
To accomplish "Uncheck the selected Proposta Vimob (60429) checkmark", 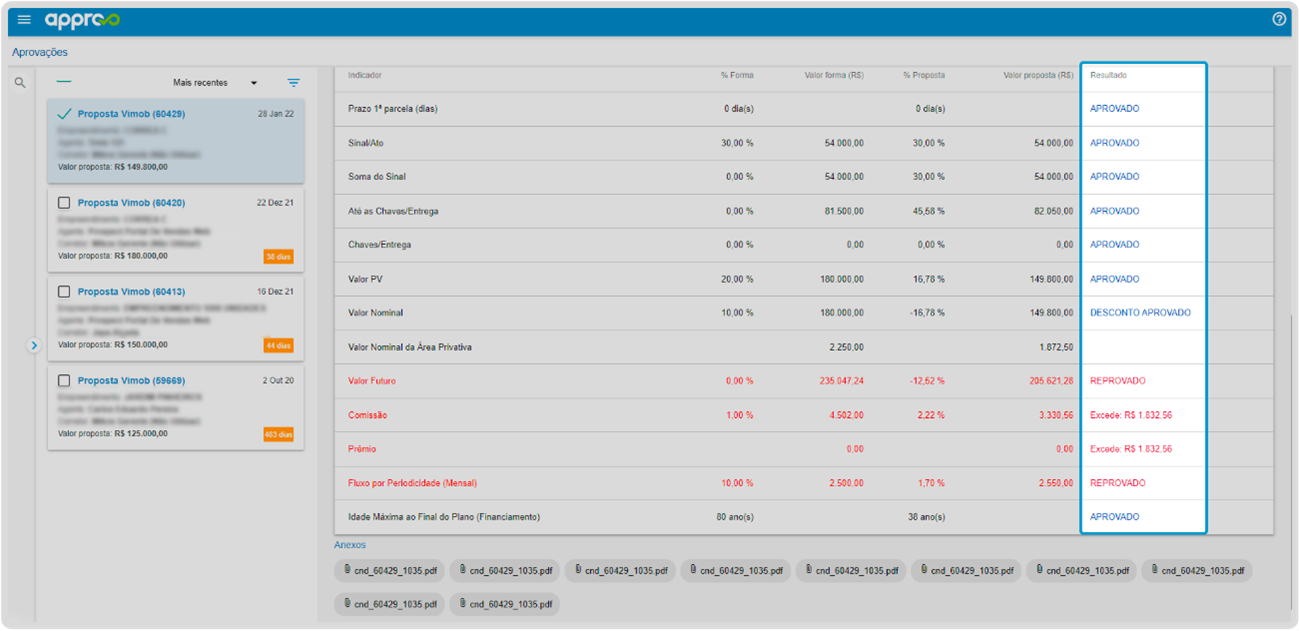I will pyautogui.click(x=64, y=114).
